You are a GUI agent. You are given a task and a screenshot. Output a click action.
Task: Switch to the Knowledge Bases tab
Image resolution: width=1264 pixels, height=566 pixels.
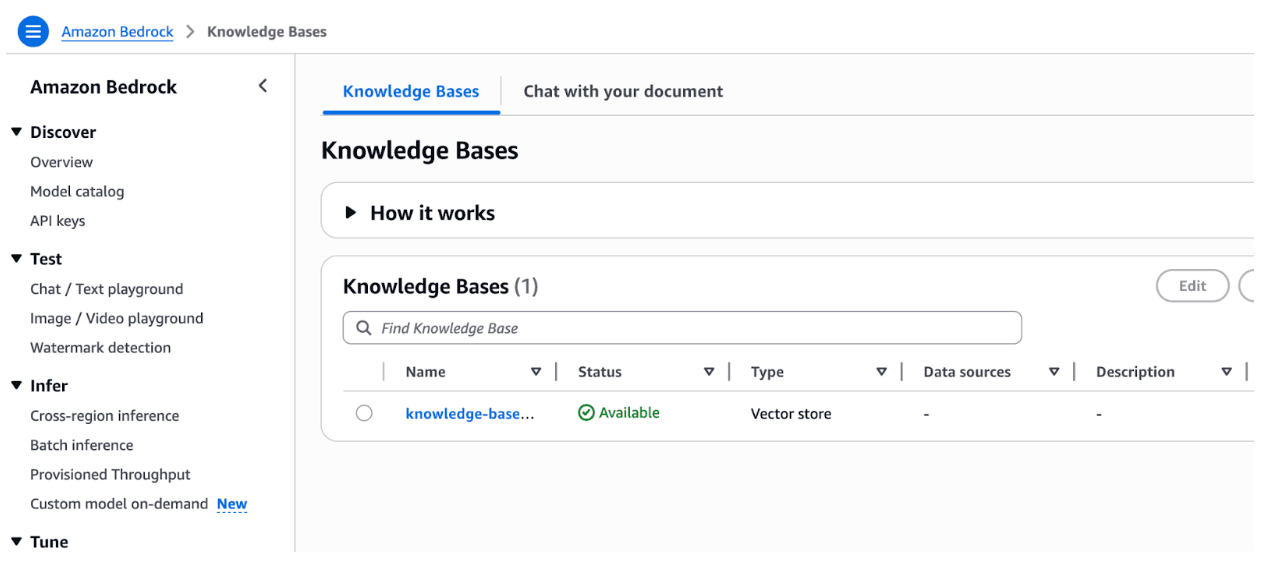pyautogui.click(x=411, y=91)
